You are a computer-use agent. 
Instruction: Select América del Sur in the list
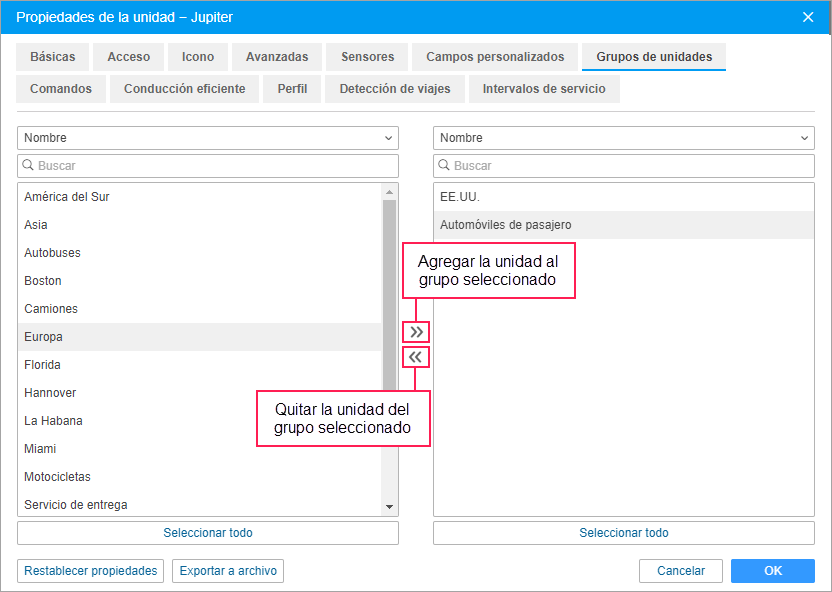pyautogui.click(x=200, y=197)
